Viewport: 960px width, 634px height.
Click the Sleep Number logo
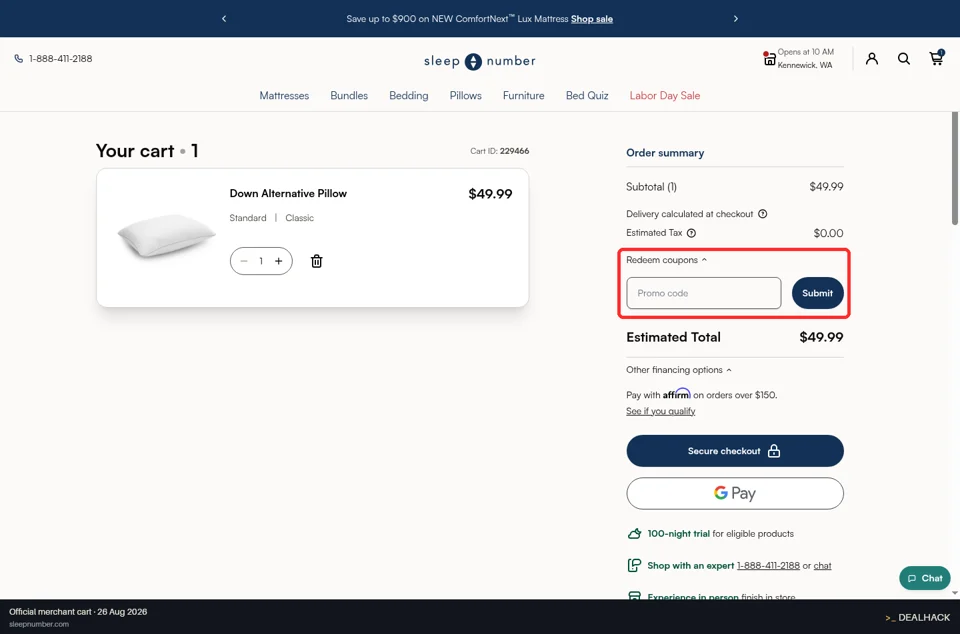coord(479,61)
